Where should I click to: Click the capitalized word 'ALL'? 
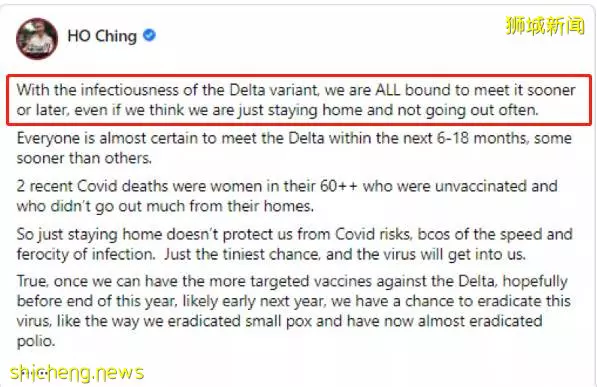click(x=388, y=90)
